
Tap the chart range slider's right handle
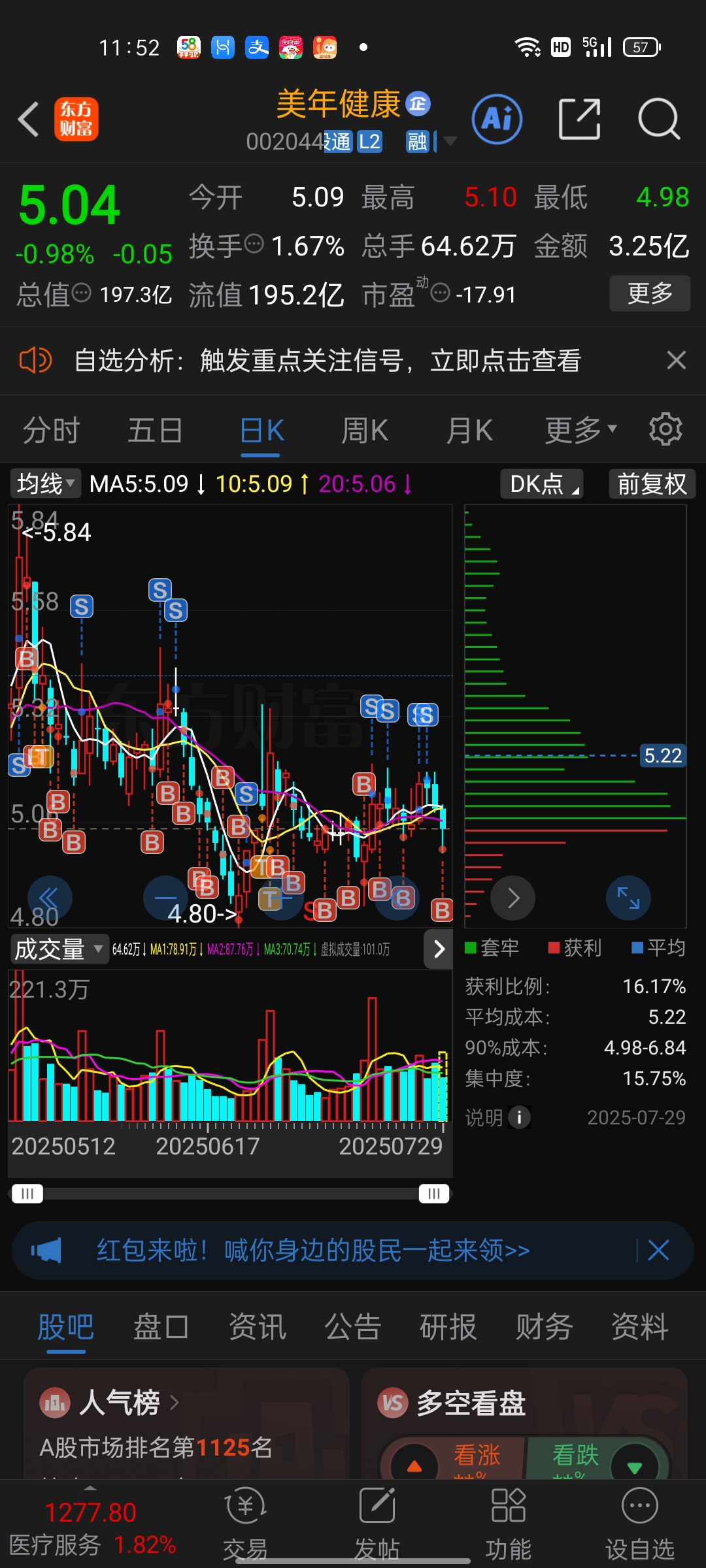[x=434, y=1194]
